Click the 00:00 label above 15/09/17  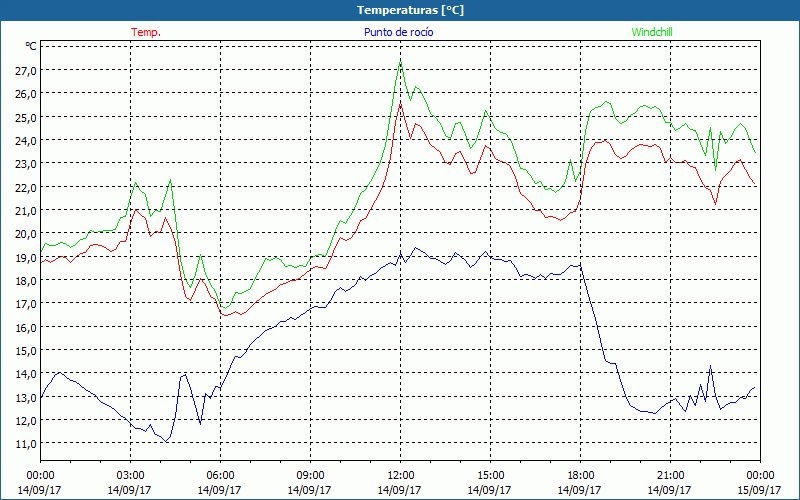point(760,475)
